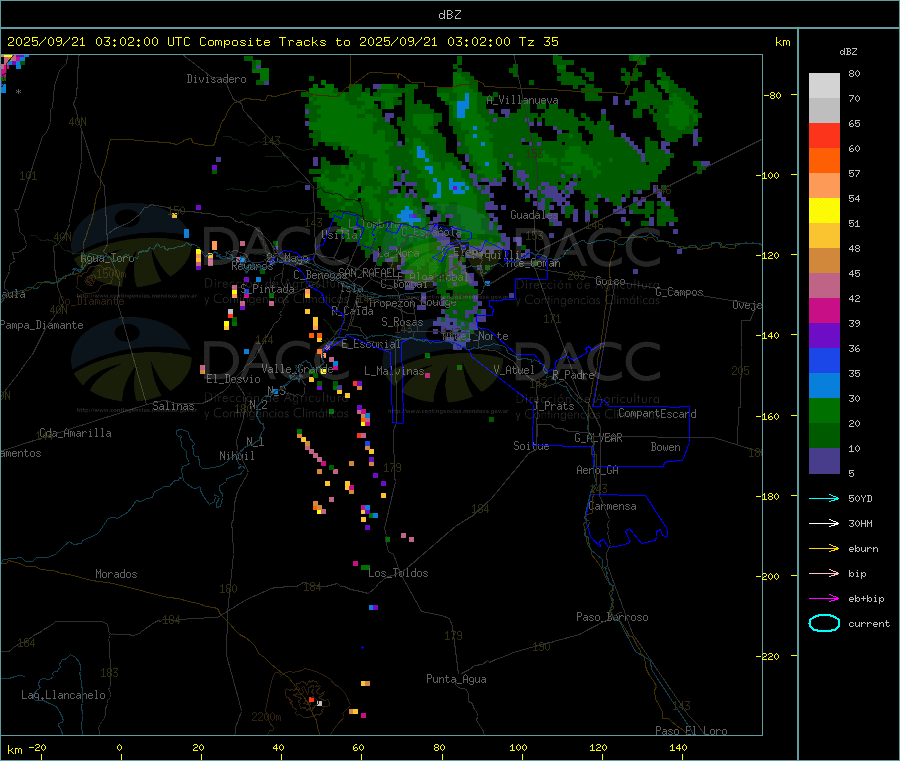Click the timestamp '2025/09/21 03:02:00 UTC' header
This screenshot has width=900, height=761.
pos(99,42)
